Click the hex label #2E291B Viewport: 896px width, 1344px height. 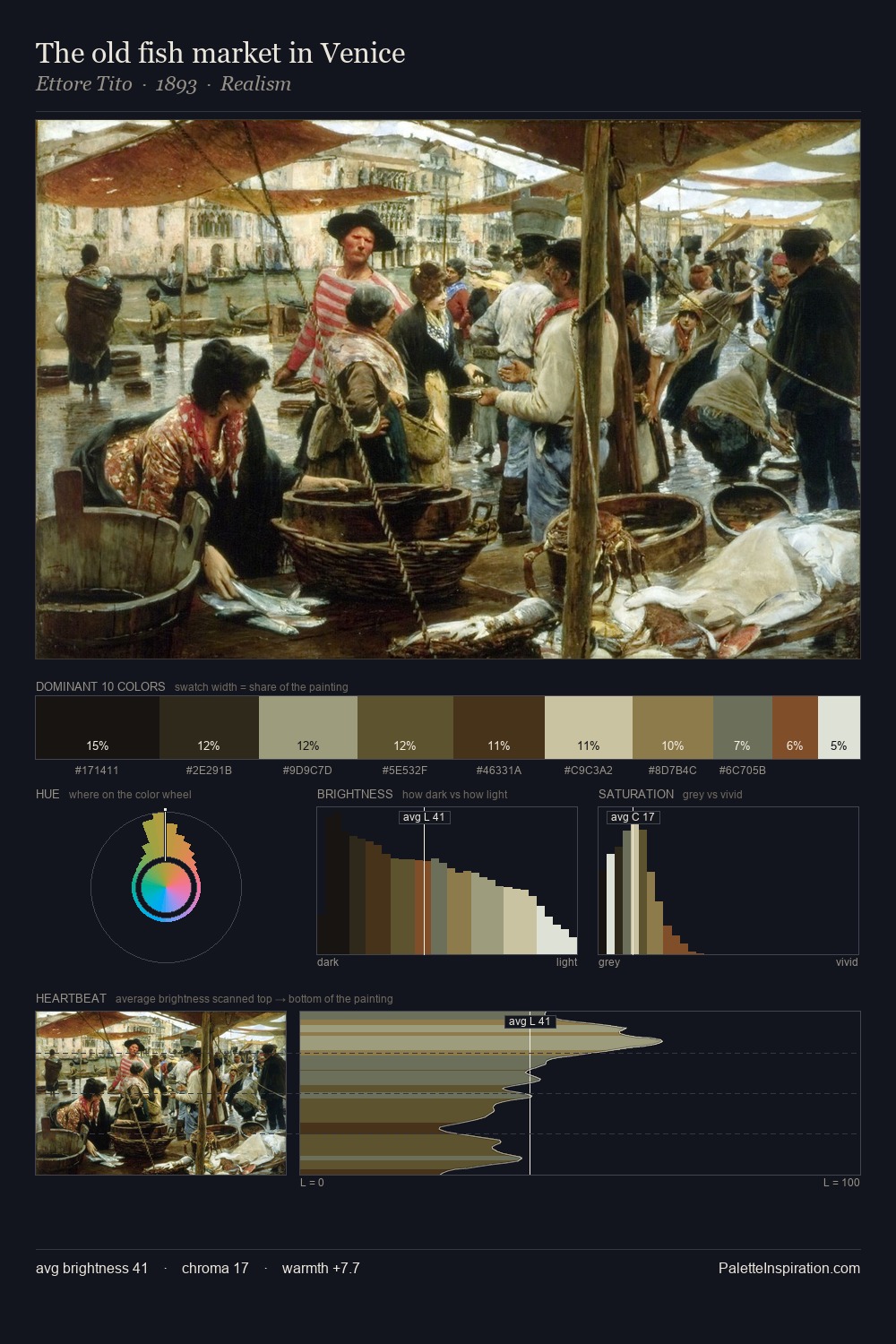point(209,771)
